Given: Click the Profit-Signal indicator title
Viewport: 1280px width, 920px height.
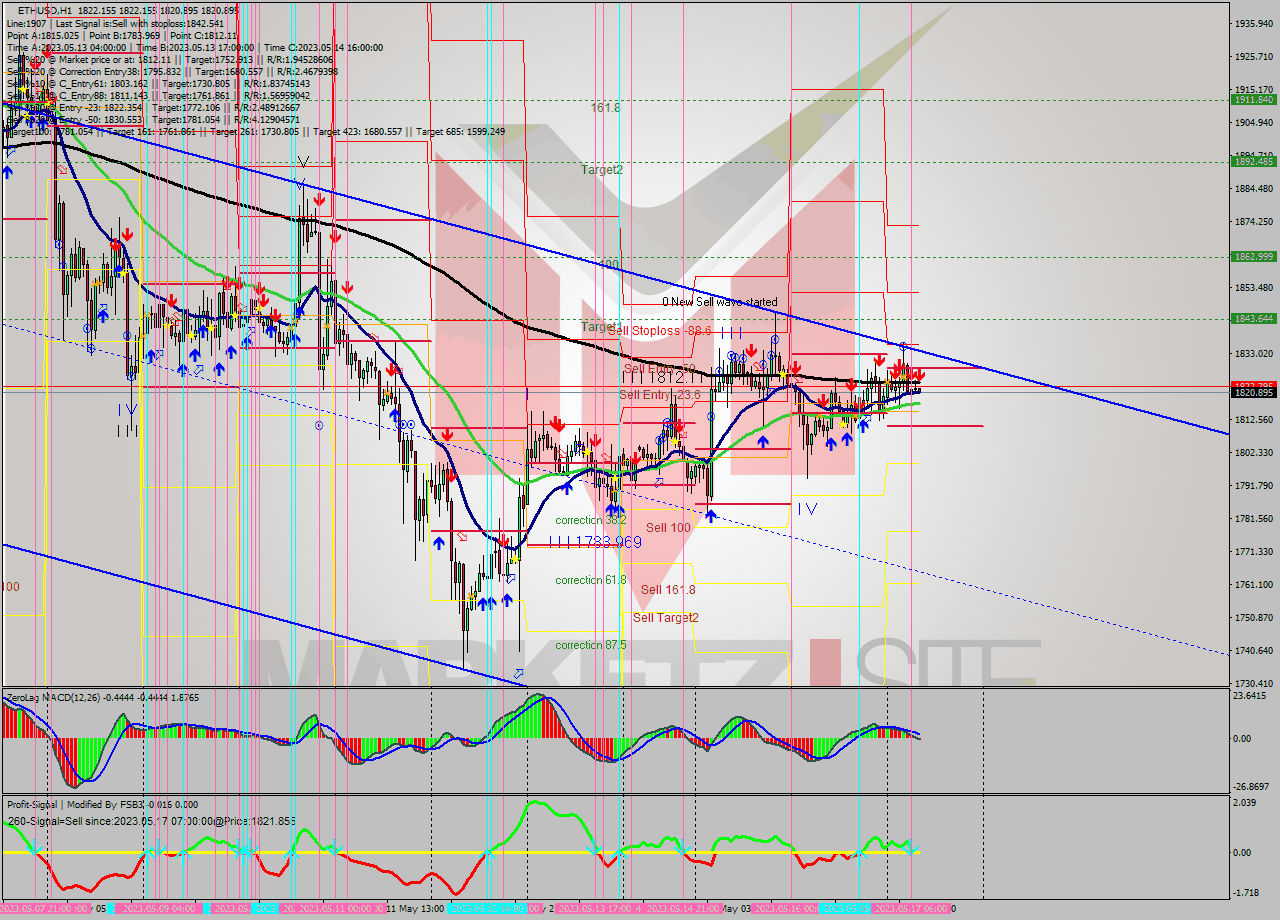Looking at the screenshot, I should (100, 804).
